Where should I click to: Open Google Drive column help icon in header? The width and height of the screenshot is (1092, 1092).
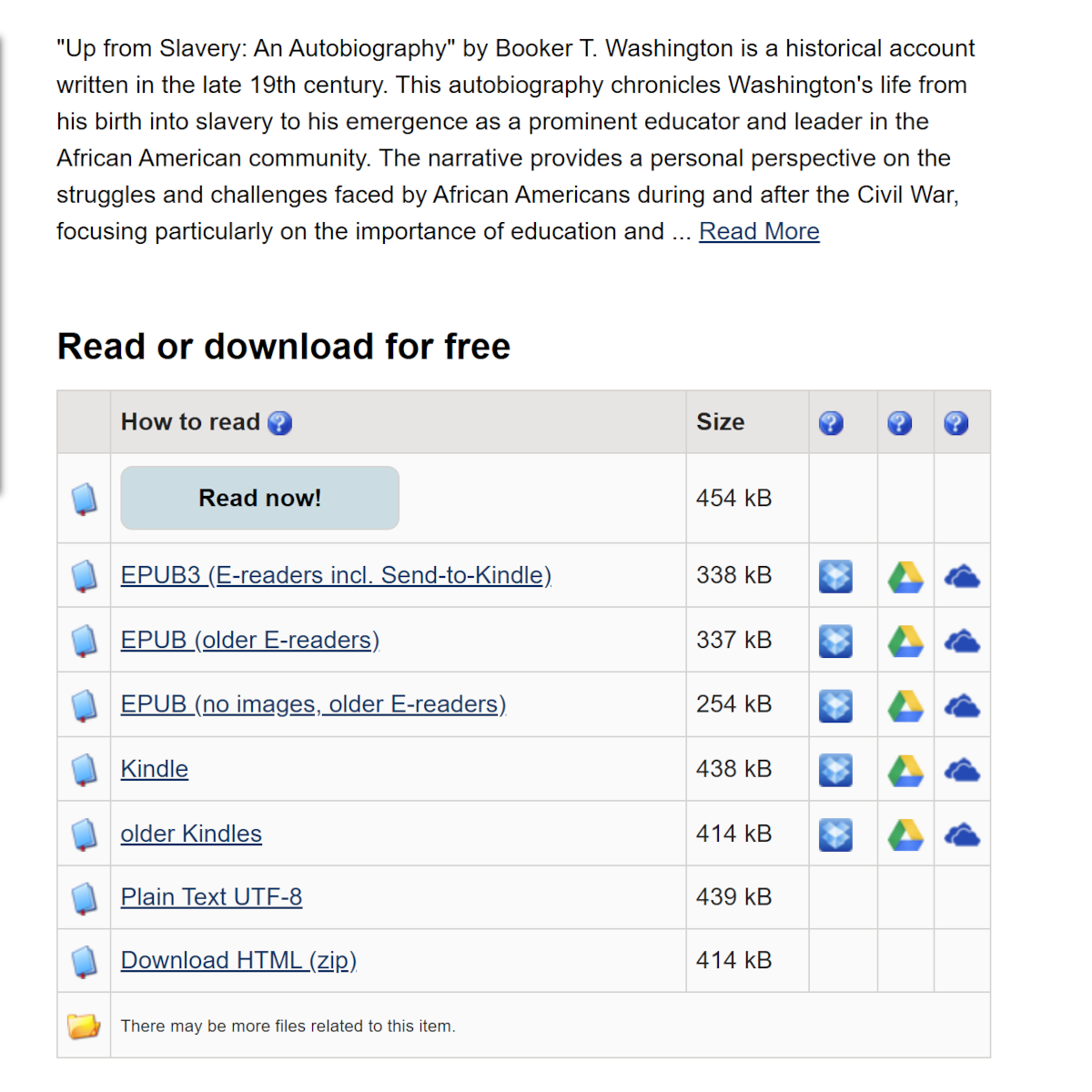[899, 423]
